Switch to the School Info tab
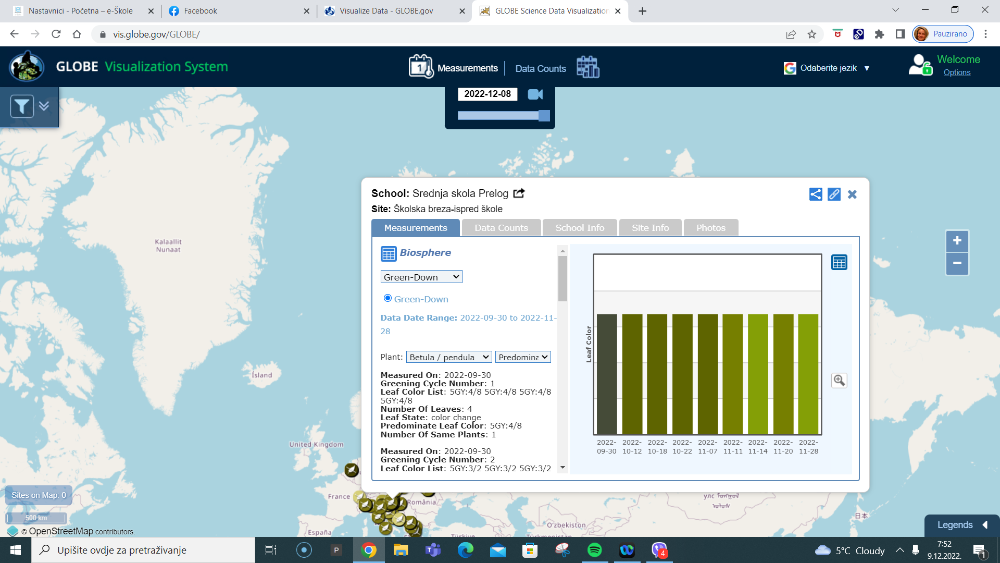1000x563 pixels. click(580, 228)
